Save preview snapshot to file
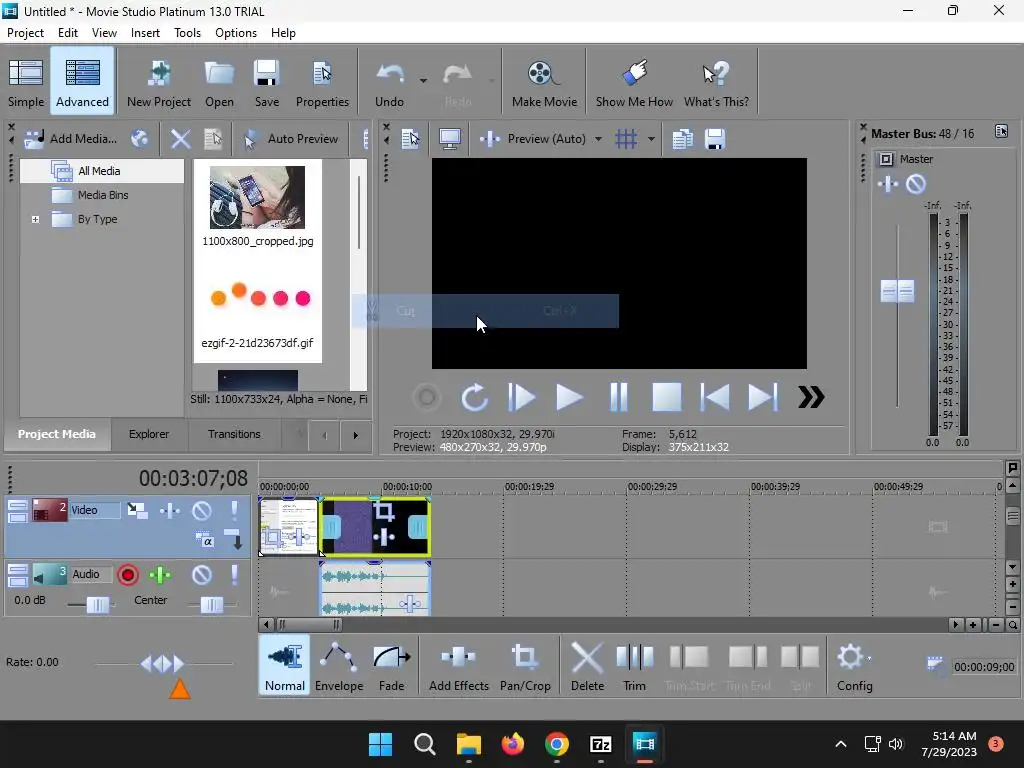The height and width of the screenshot is (768, 1024). 715,138
